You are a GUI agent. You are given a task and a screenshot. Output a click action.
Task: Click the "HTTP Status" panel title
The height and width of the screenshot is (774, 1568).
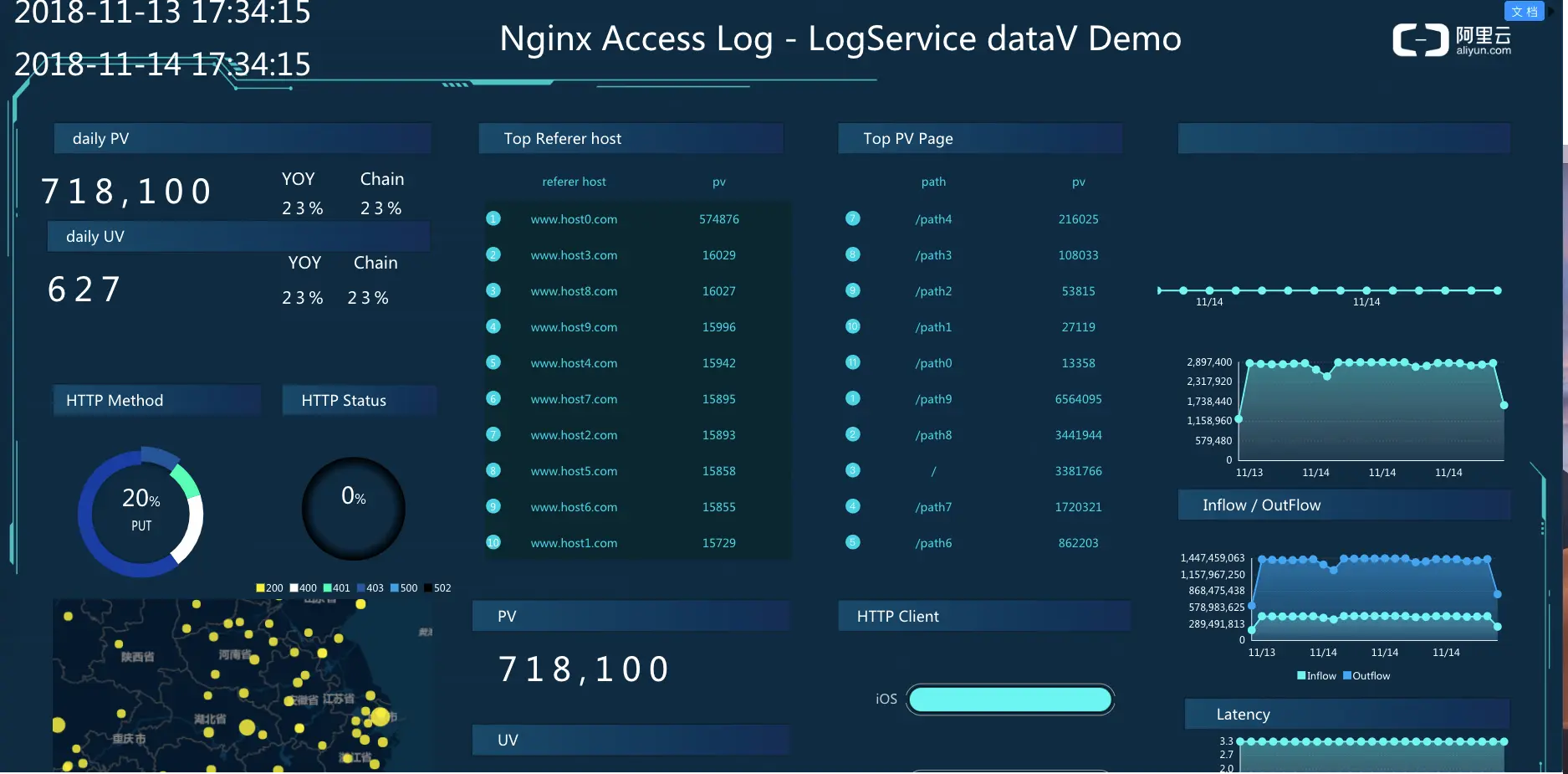click(344, 401)
